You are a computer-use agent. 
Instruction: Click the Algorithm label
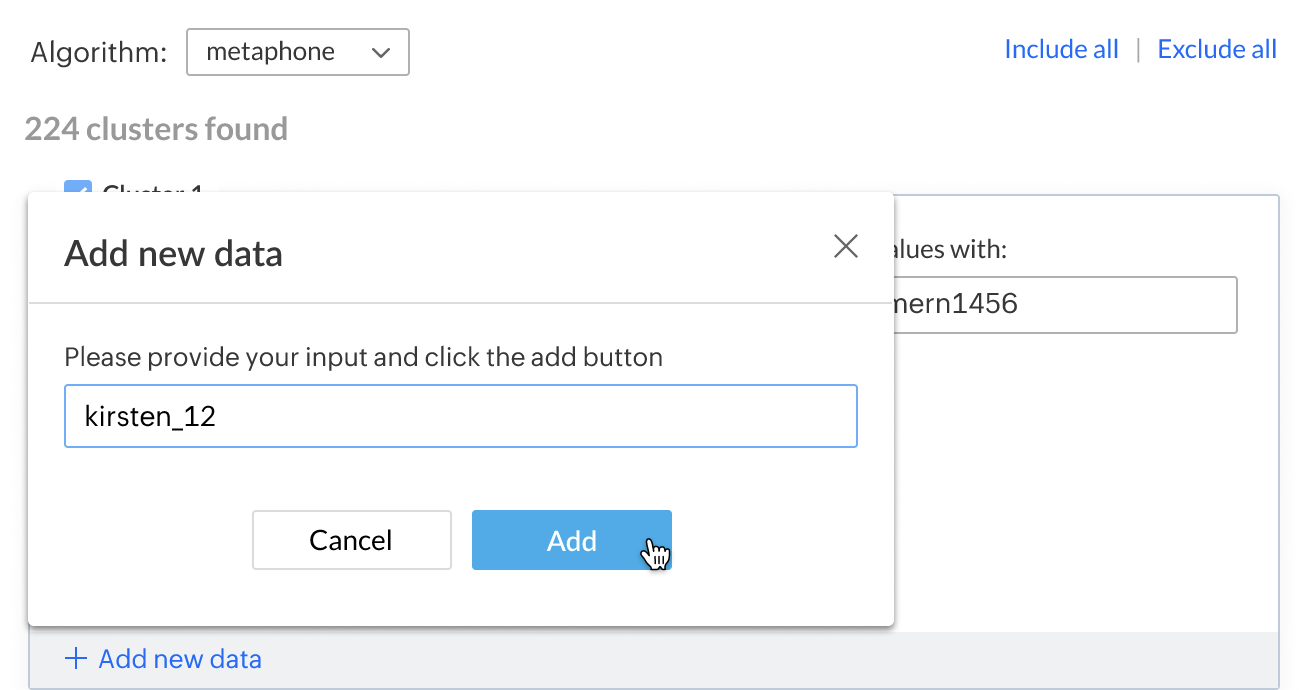pos(99,53)
